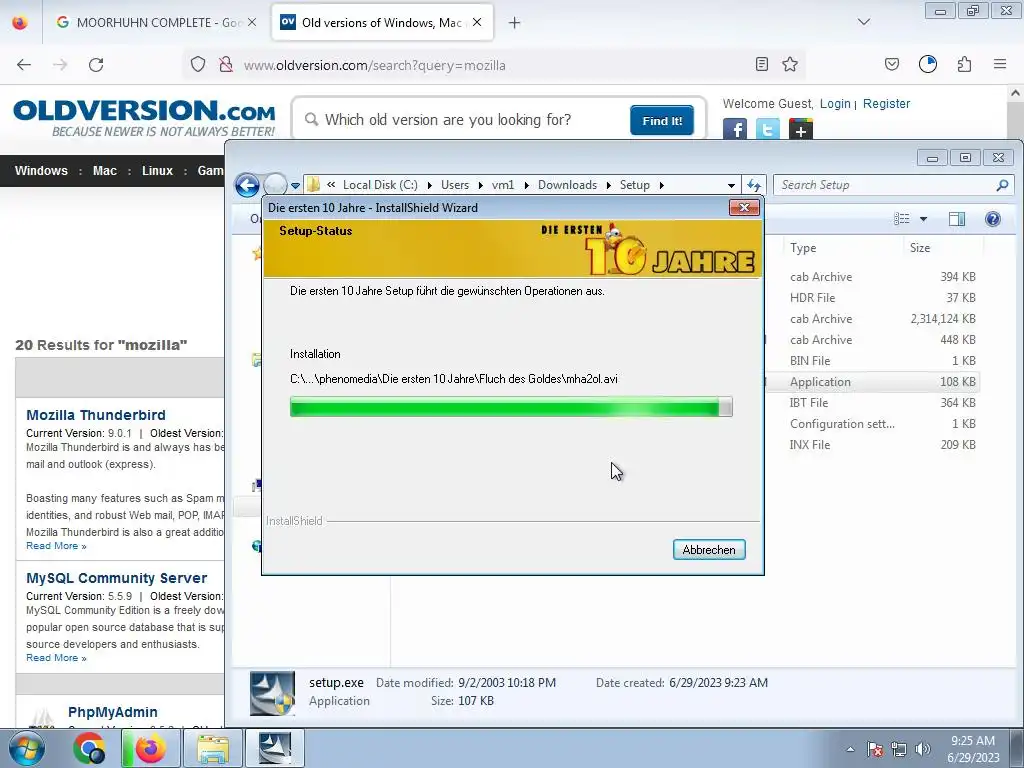Change the view with Explorer view icon
The height and width of the screenshot is (768, 1024).
point(902,219)
